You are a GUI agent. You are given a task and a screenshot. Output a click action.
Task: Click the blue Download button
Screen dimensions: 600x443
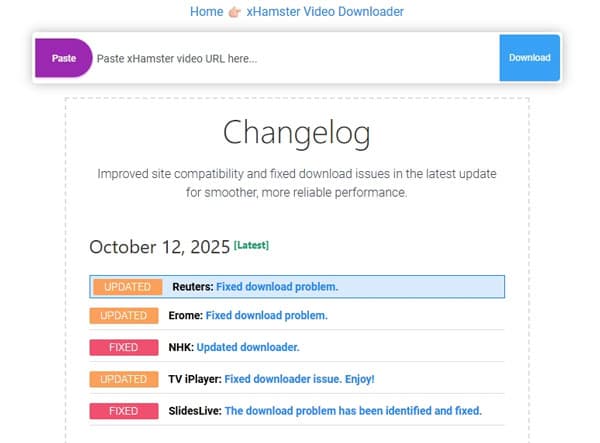529,58
